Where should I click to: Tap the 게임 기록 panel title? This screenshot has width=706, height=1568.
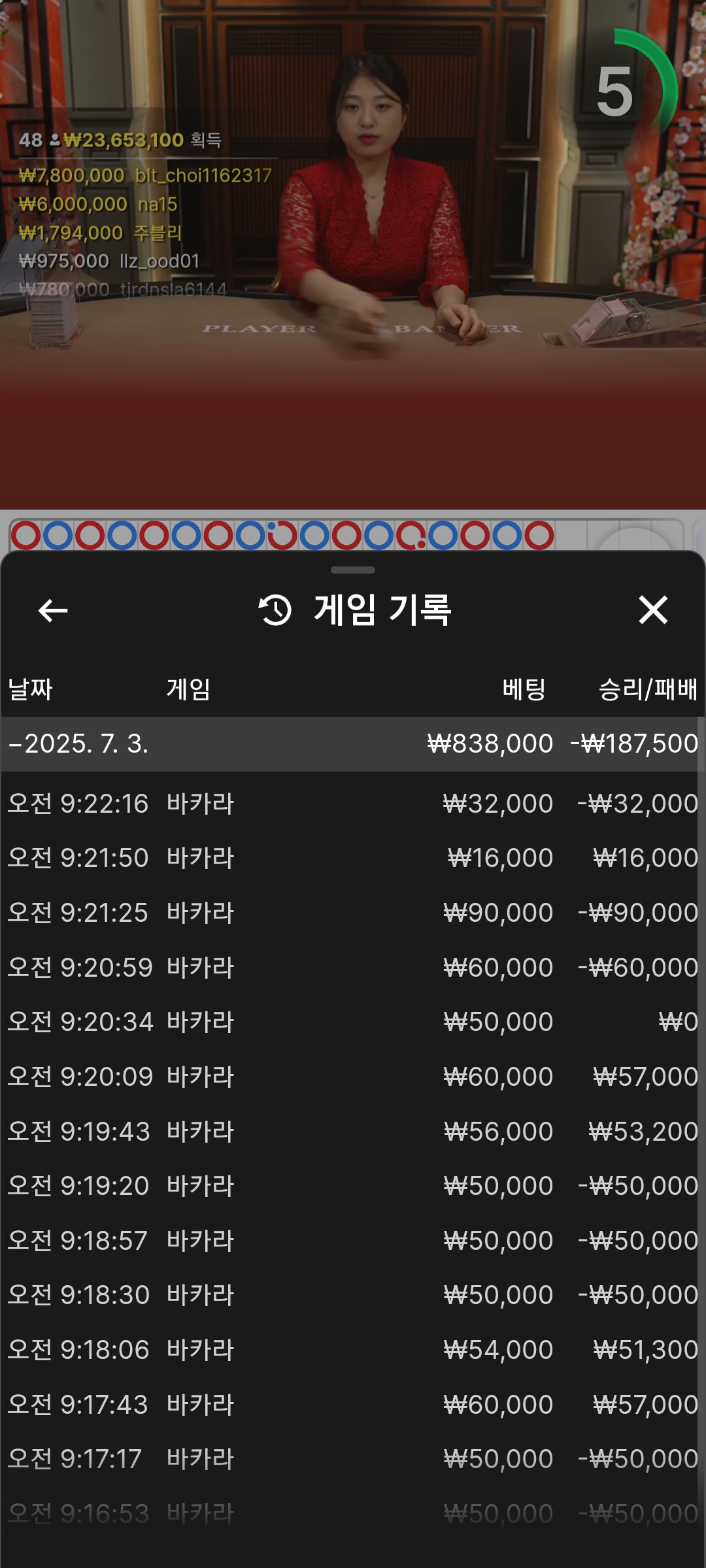382,610
